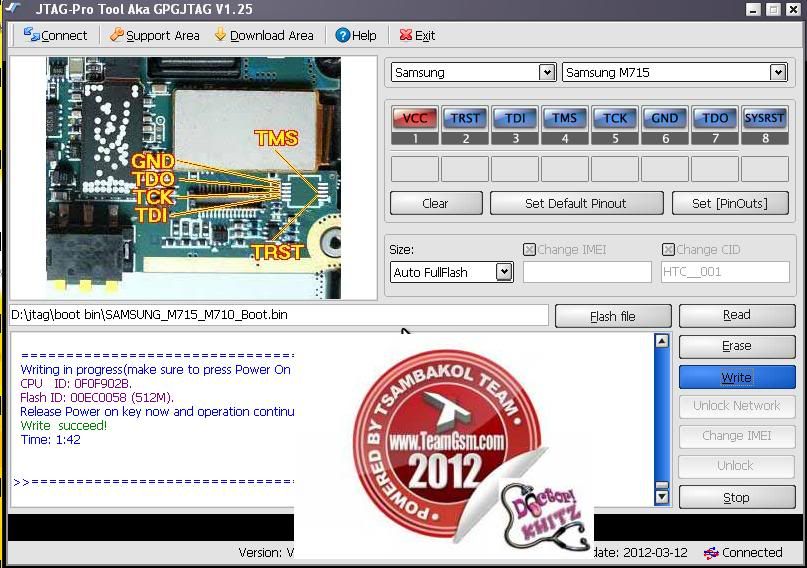Select the TDI pin button
807x568 pixels.
pyautogui.click(x=515, y=118)
